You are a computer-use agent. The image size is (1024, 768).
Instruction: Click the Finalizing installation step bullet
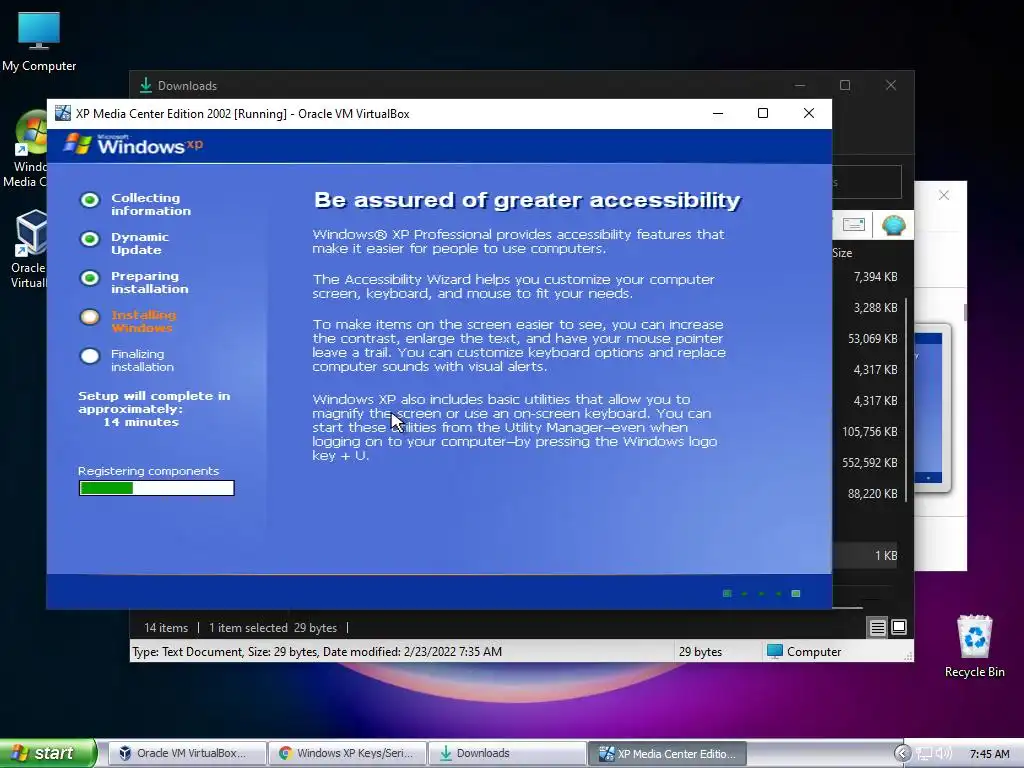point(90,357)
